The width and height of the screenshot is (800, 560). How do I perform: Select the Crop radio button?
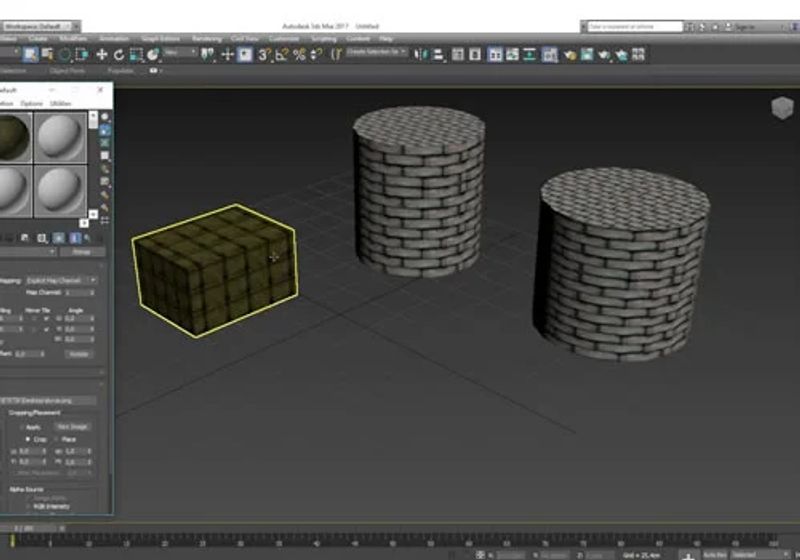tap(28, 439)
